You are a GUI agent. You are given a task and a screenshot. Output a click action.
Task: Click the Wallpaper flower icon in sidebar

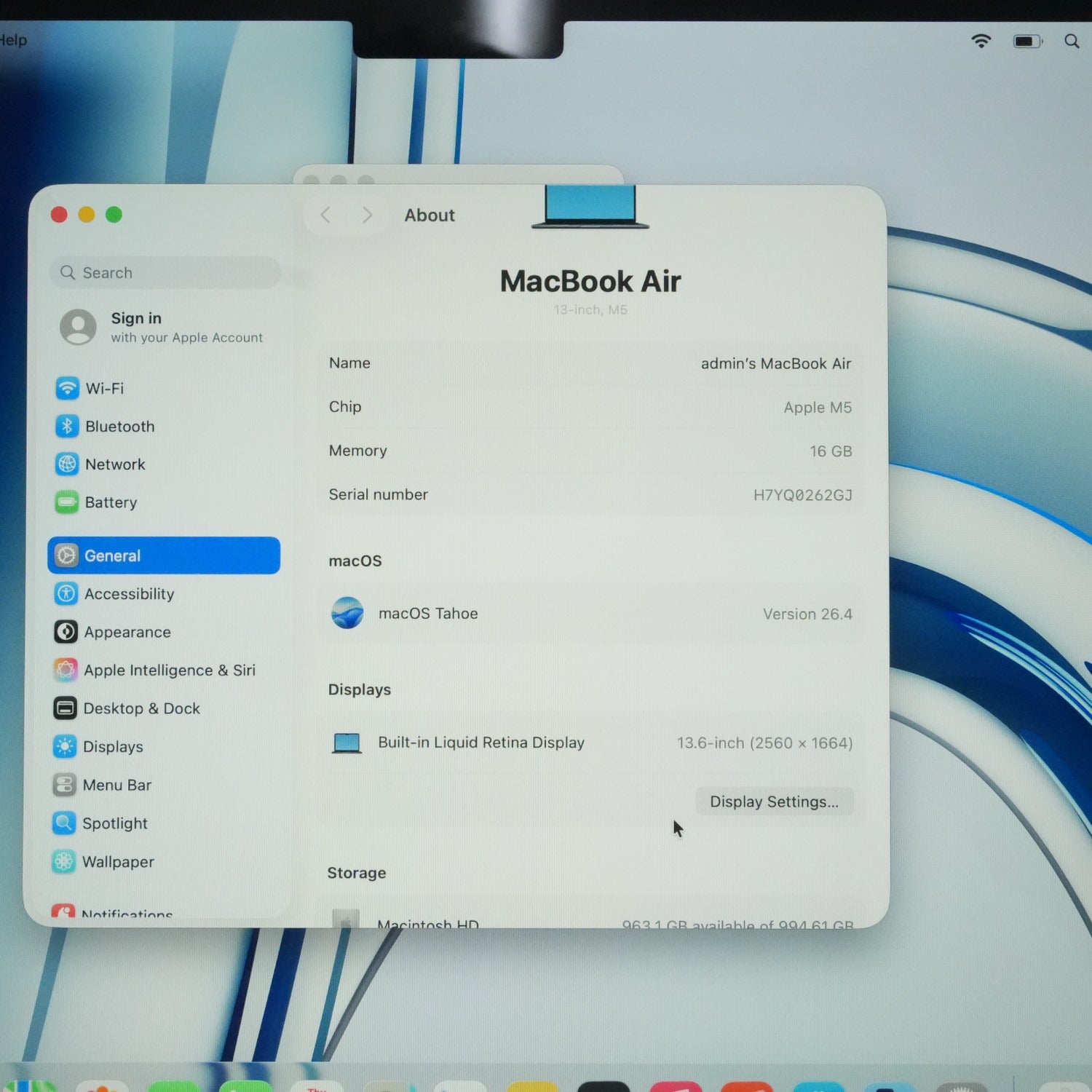point(63,861)
